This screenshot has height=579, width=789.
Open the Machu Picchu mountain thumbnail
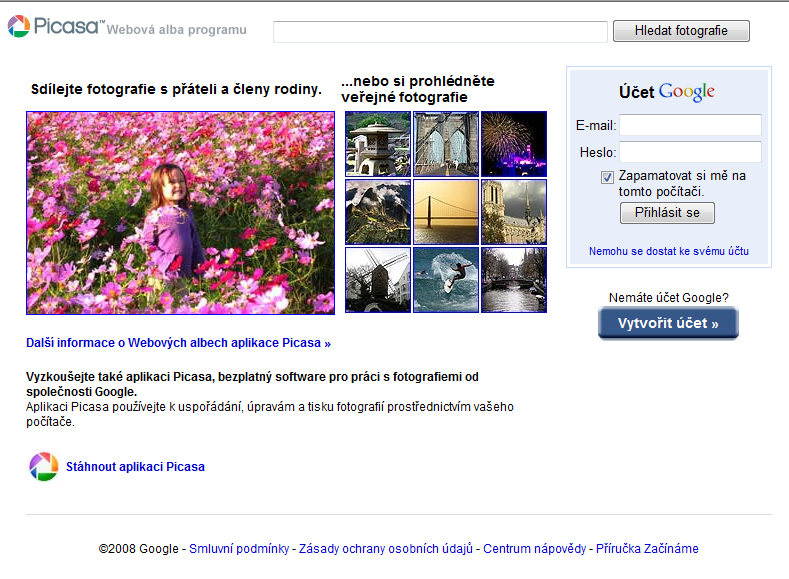378,212
